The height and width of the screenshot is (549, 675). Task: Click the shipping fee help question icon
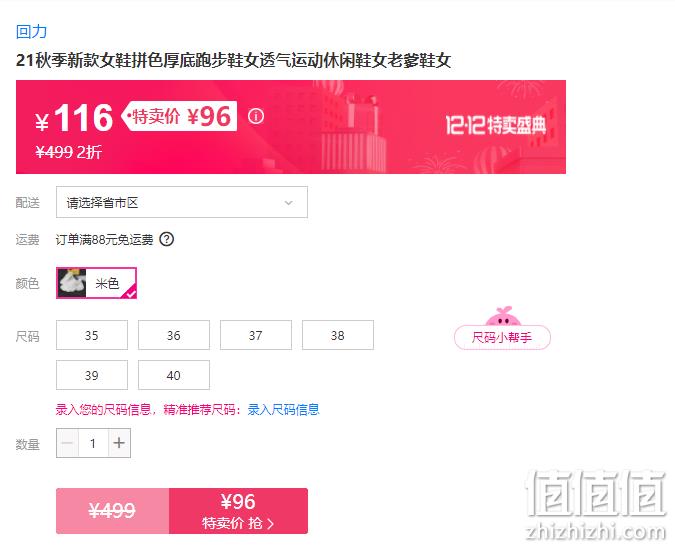point(167,239)
